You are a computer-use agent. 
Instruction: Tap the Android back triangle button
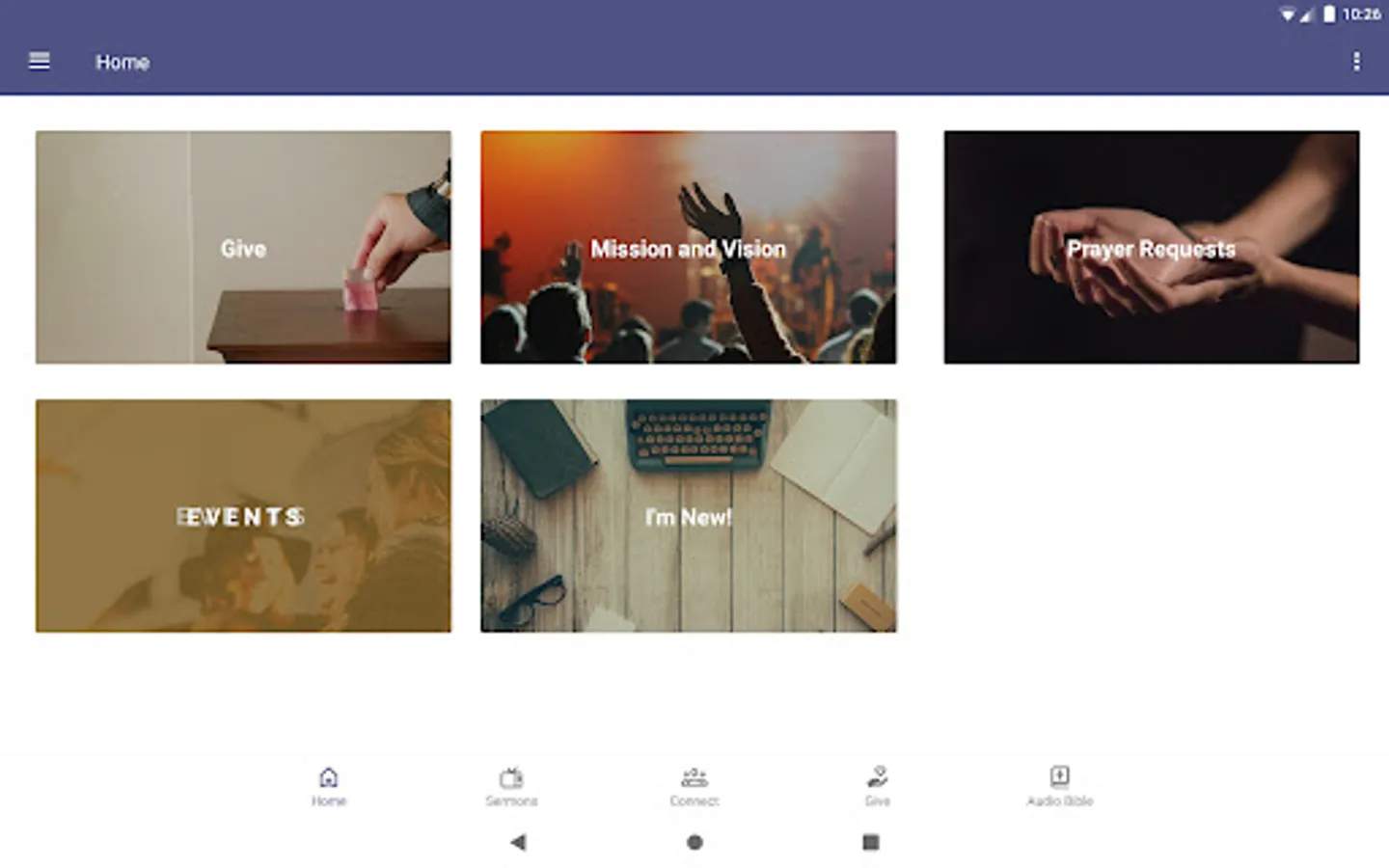click(x=519, y=842)
